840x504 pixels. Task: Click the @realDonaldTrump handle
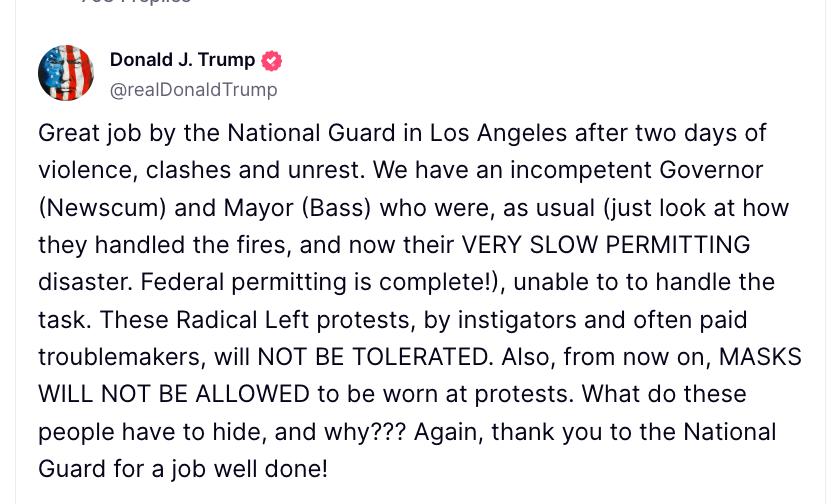pyautogui.click(x=193, y=90)
